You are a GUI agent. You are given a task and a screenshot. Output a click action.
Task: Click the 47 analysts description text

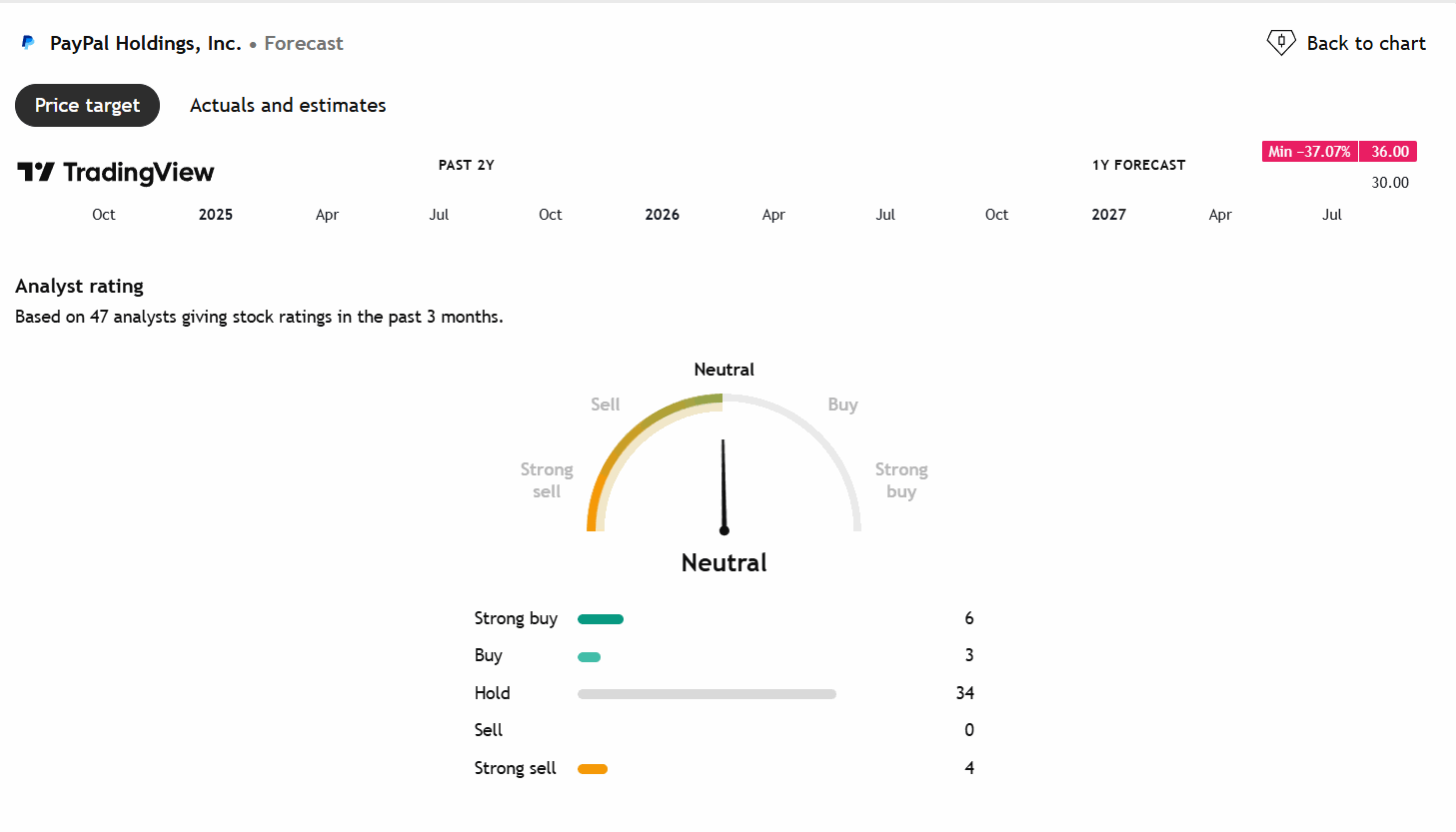click(260, 317)
